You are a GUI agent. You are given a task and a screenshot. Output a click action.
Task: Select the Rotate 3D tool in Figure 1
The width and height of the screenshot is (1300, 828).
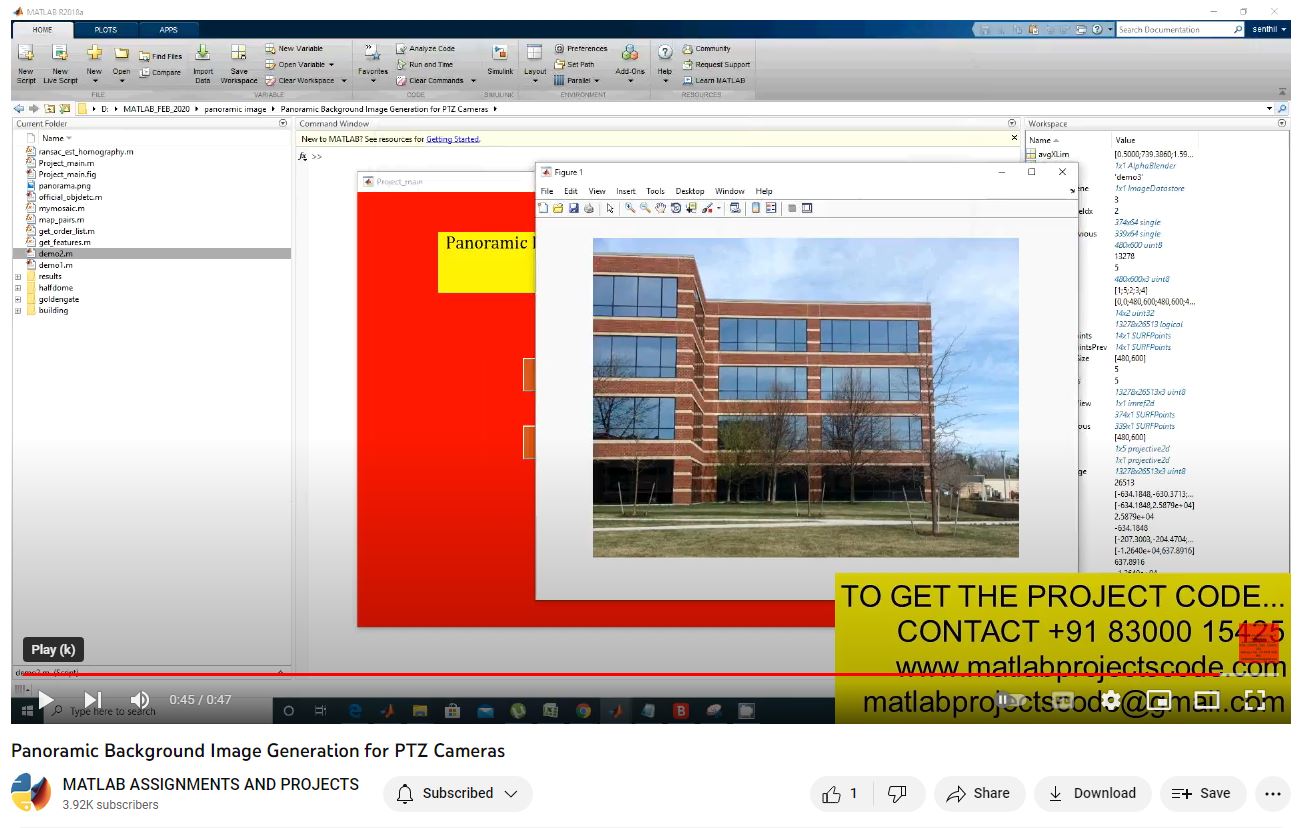pyautogui.click(x=676, y=208)
